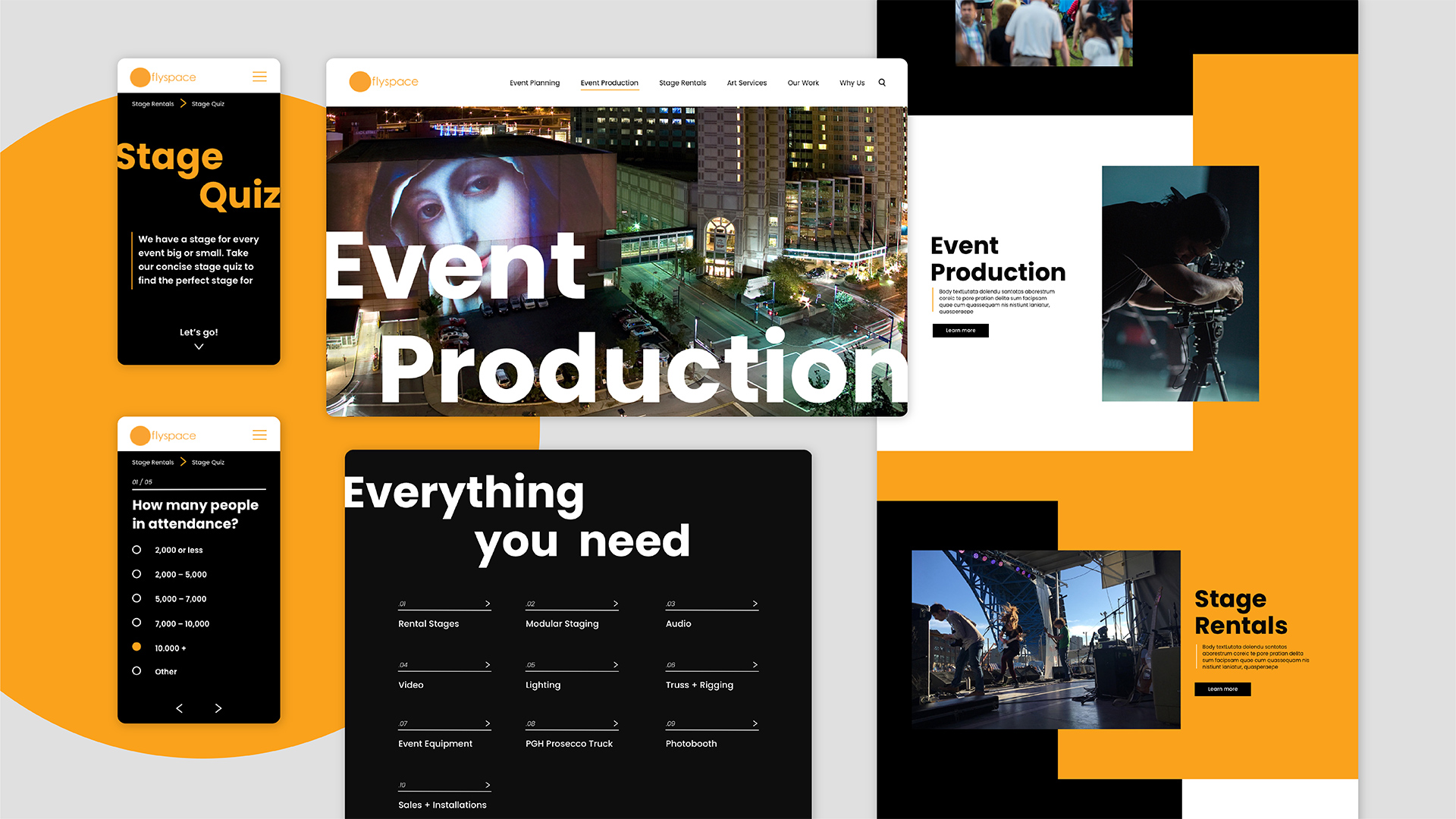The width and height of the screenshot is (1456, 819).
Task: Click Event Equipment label
Action: click(435, 744)
